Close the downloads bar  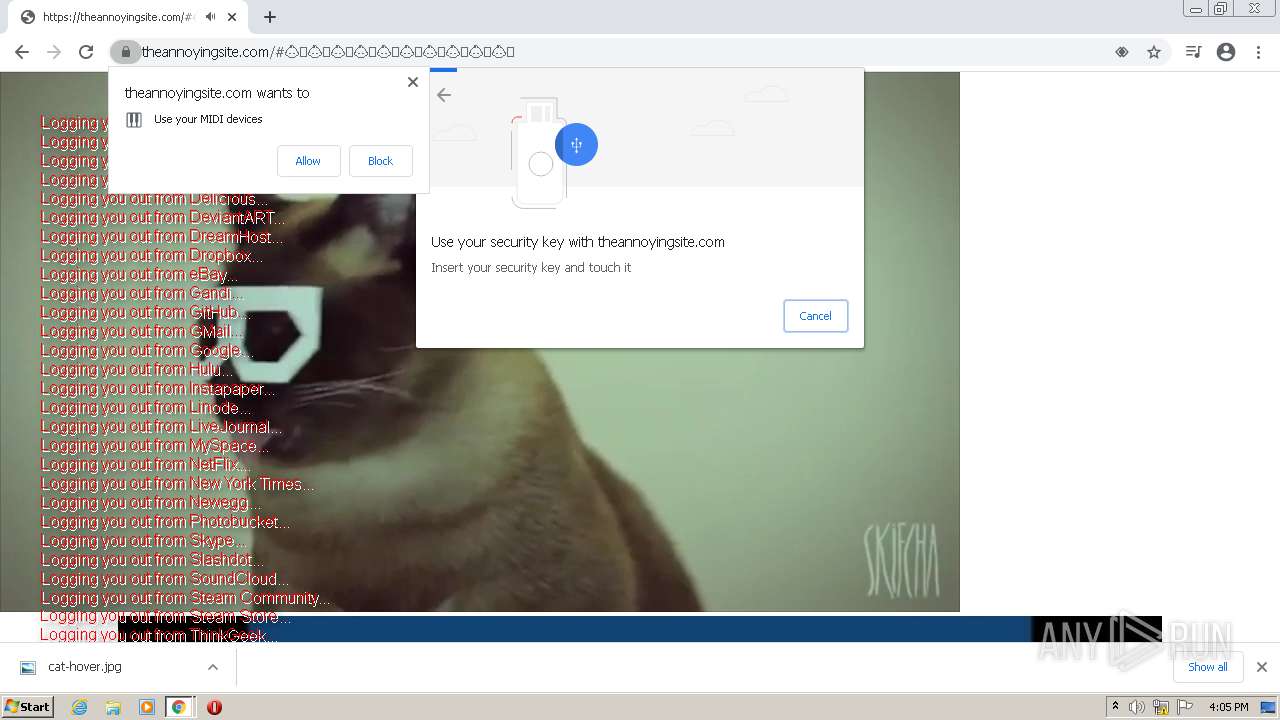1261,667
